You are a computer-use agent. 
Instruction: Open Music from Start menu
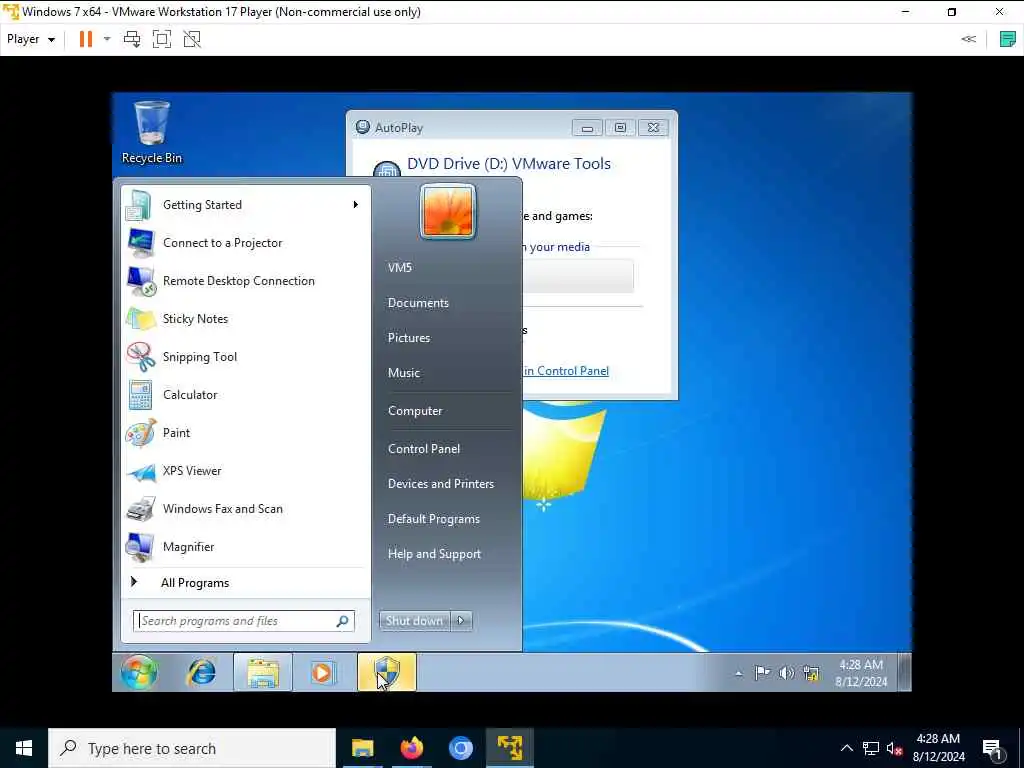coord(404,373)
